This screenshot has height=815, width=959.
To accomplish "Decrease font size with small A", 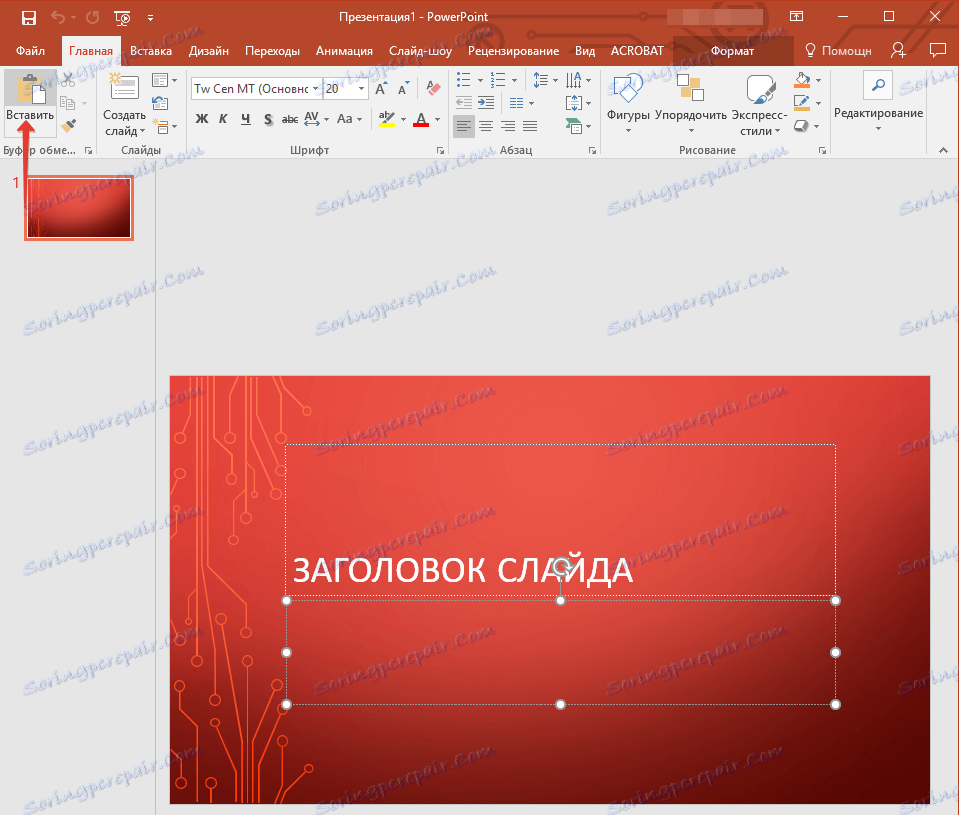I will pos(403,89).
